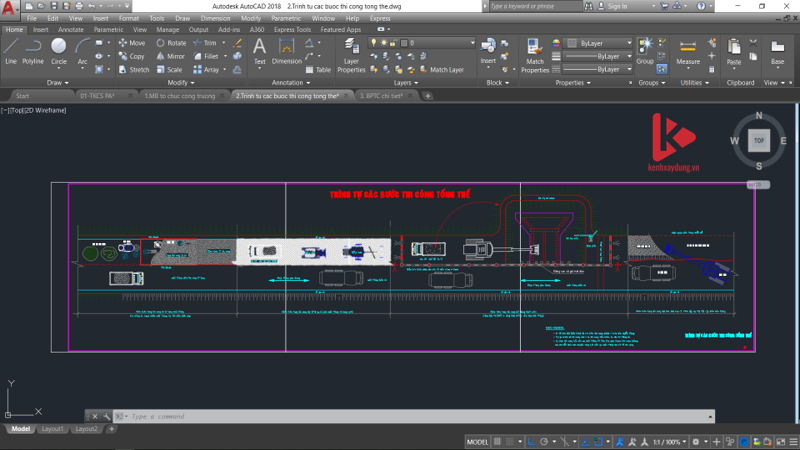Select the Line drawing tool
Screen dimensions: 800x450
[x=11, y=50]
